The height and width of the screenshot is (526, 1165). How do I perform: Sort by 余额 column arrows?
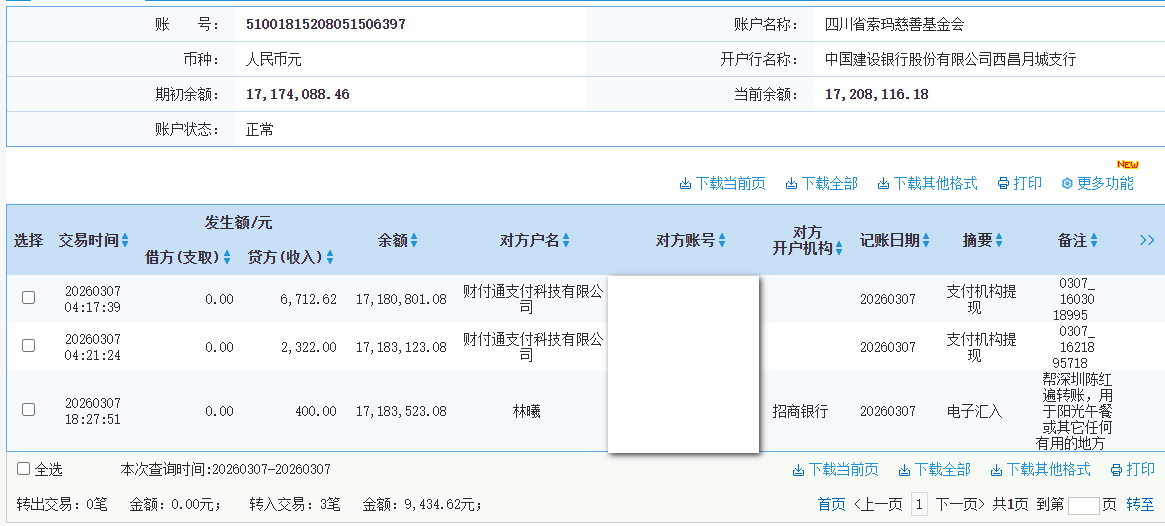414,241
